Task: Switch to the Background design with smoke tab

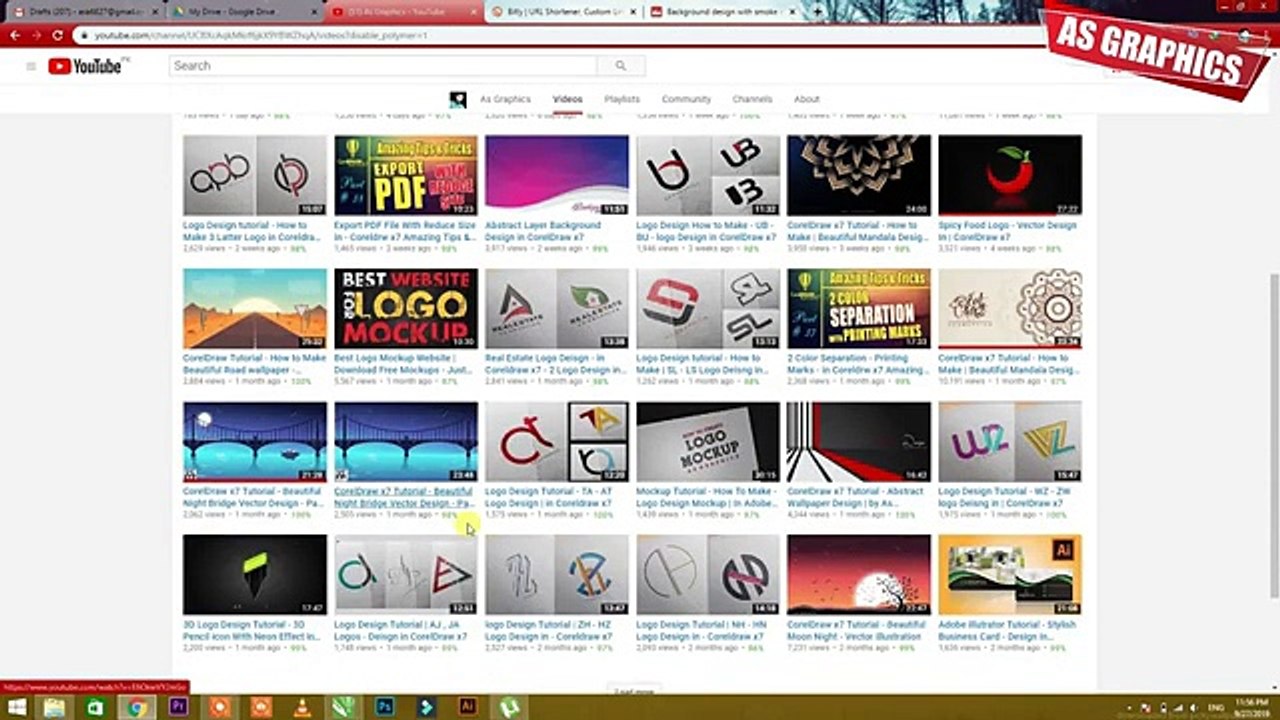Action: (723, 12)
